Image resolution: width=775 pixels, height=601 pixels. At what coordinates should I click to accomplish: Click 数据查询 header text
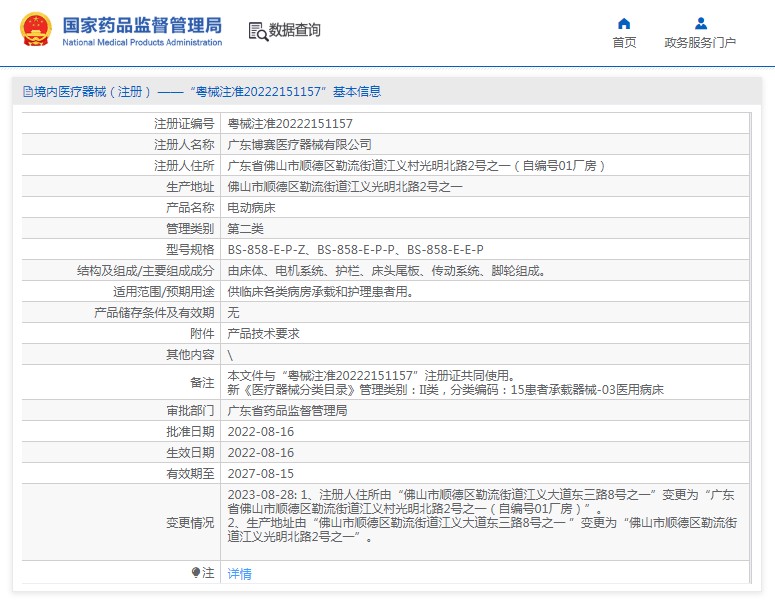coord(295,30)
